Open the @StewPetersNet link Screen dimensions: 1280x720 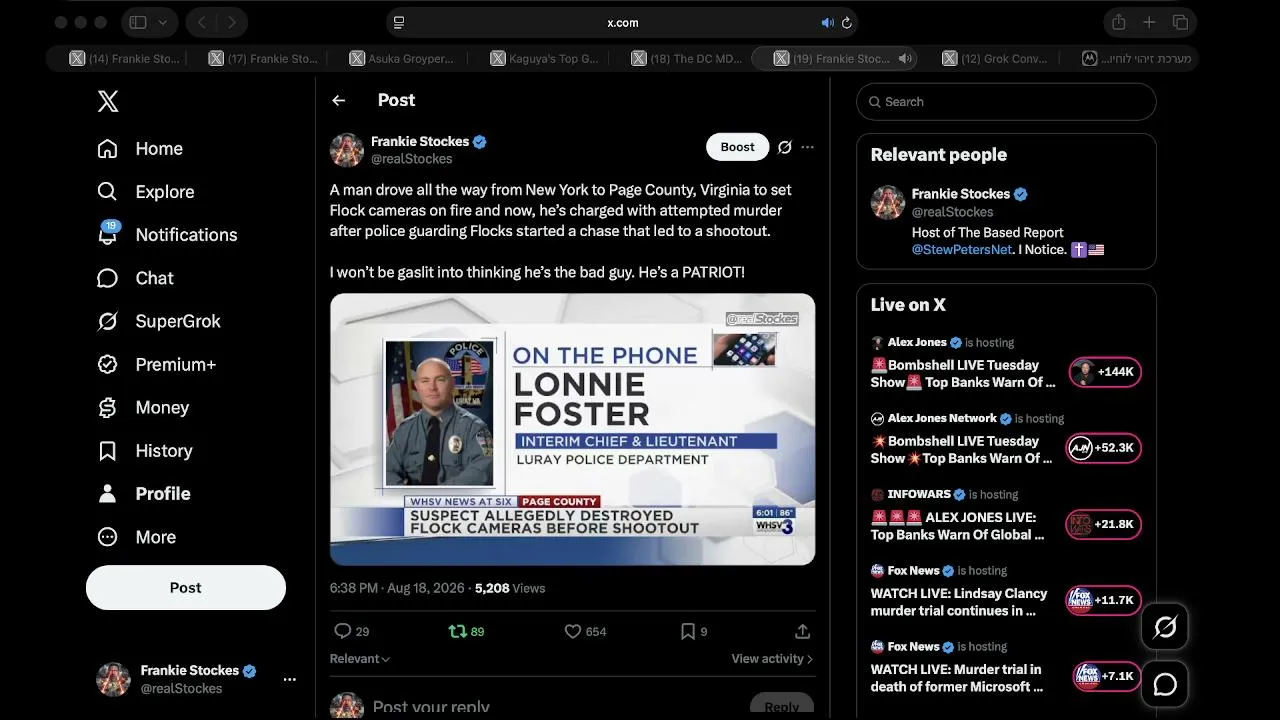coord(962,250)
